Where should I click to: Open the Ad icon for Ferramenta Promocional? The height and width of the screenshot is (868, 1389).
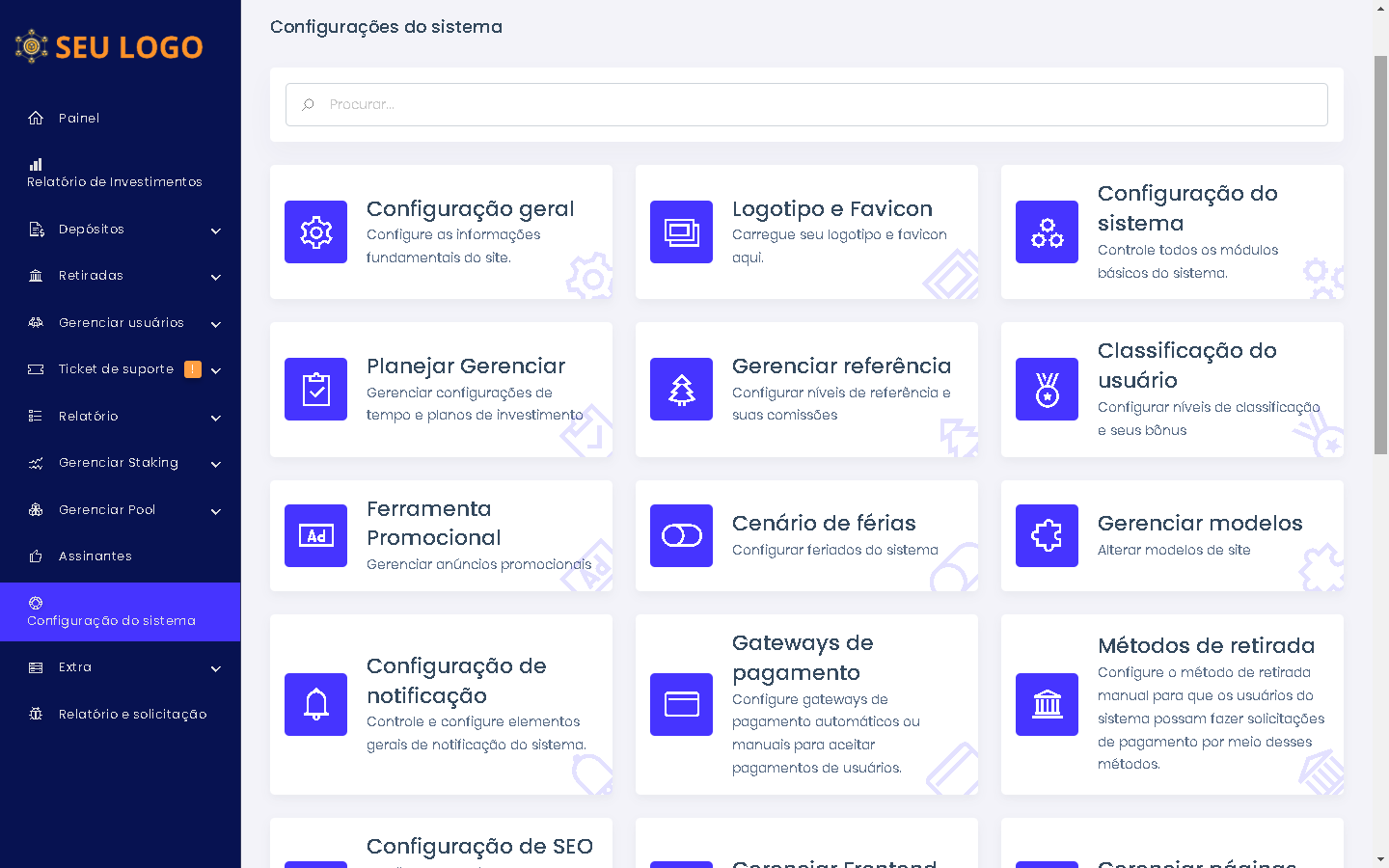click(x=315, y=536)
